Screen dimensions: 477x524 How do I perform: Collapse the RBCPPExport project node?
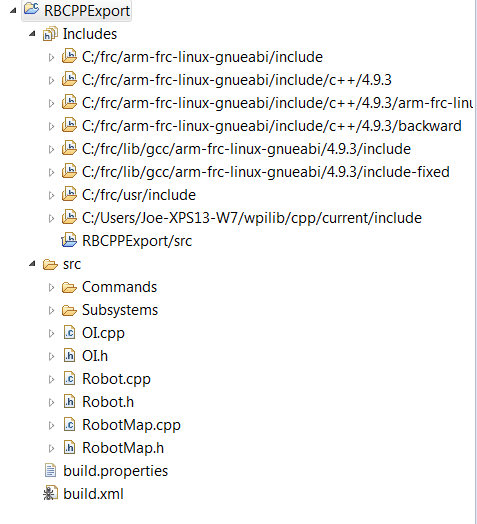[13, 11]
